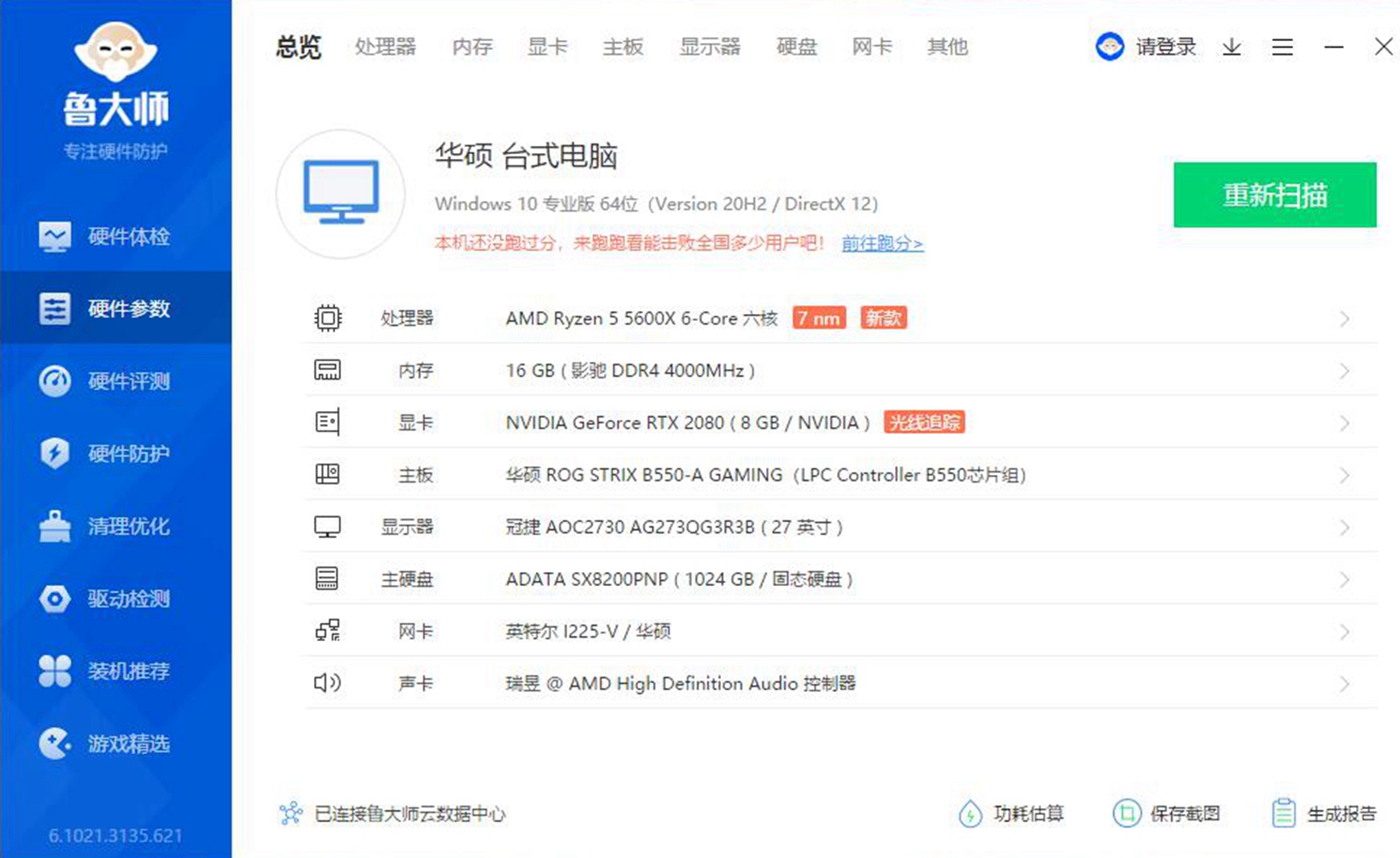This screenshot has width=1400, height=858.
Task: Switch to the 处理器 tab
Action: (385, 47)
